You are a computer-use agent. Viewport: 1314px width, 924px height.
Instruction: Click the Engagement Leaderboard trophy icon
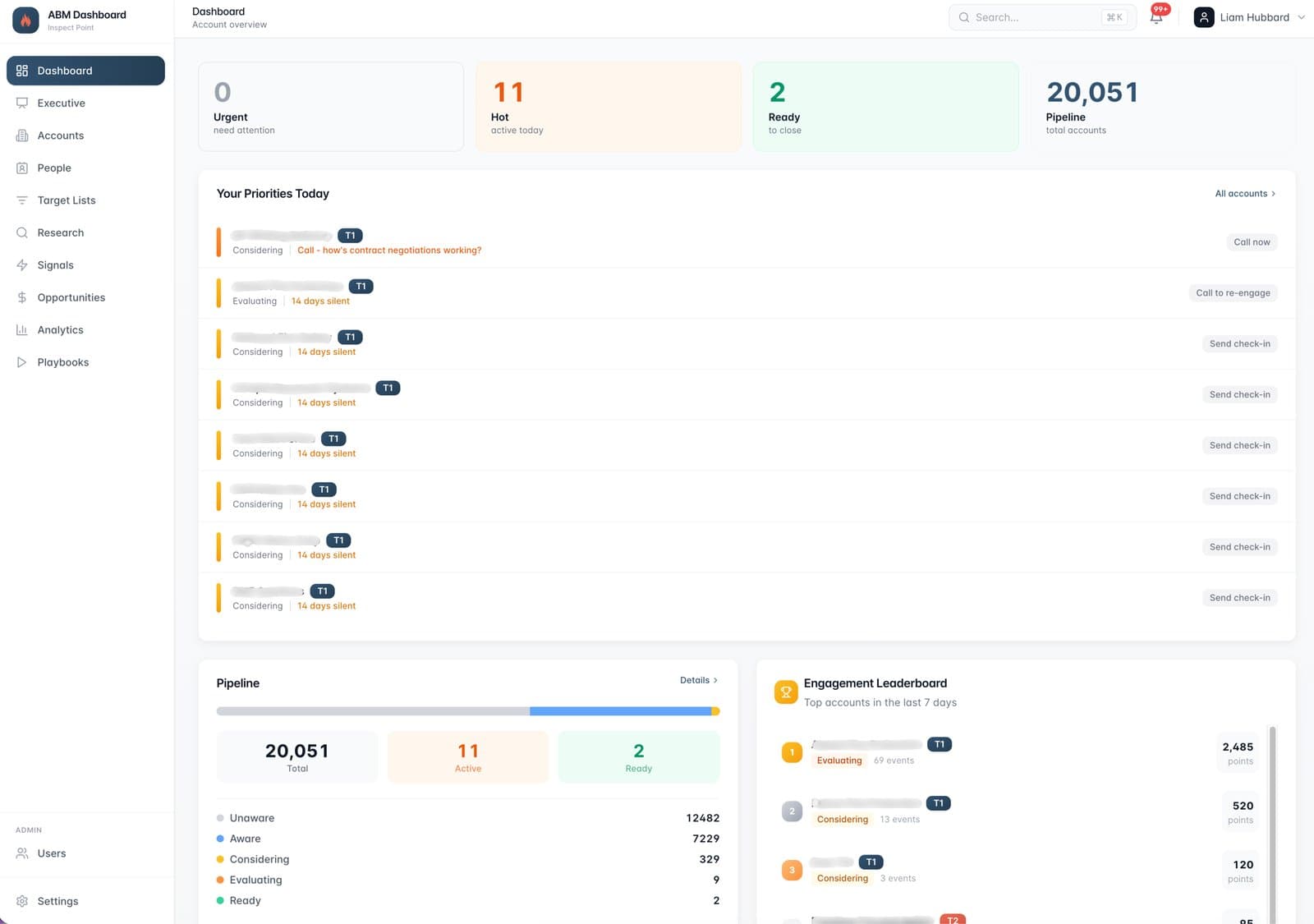pyautogui.click(x=786, y=692)
